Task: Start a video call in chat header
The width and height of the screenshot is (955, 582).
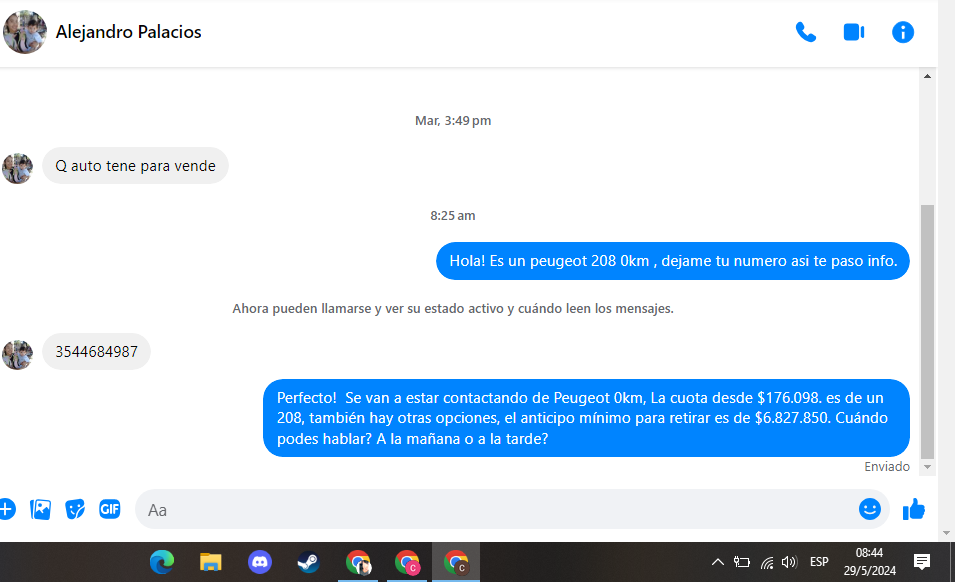Action: (x=854, y=32)
